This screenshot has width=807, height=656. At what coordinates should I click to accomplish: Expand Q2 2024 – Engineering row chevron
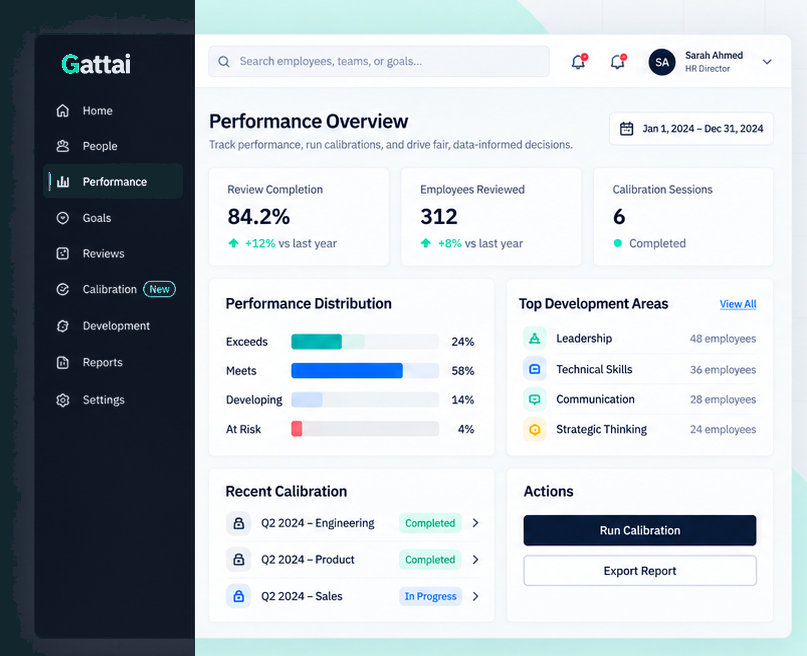[476, 523]
